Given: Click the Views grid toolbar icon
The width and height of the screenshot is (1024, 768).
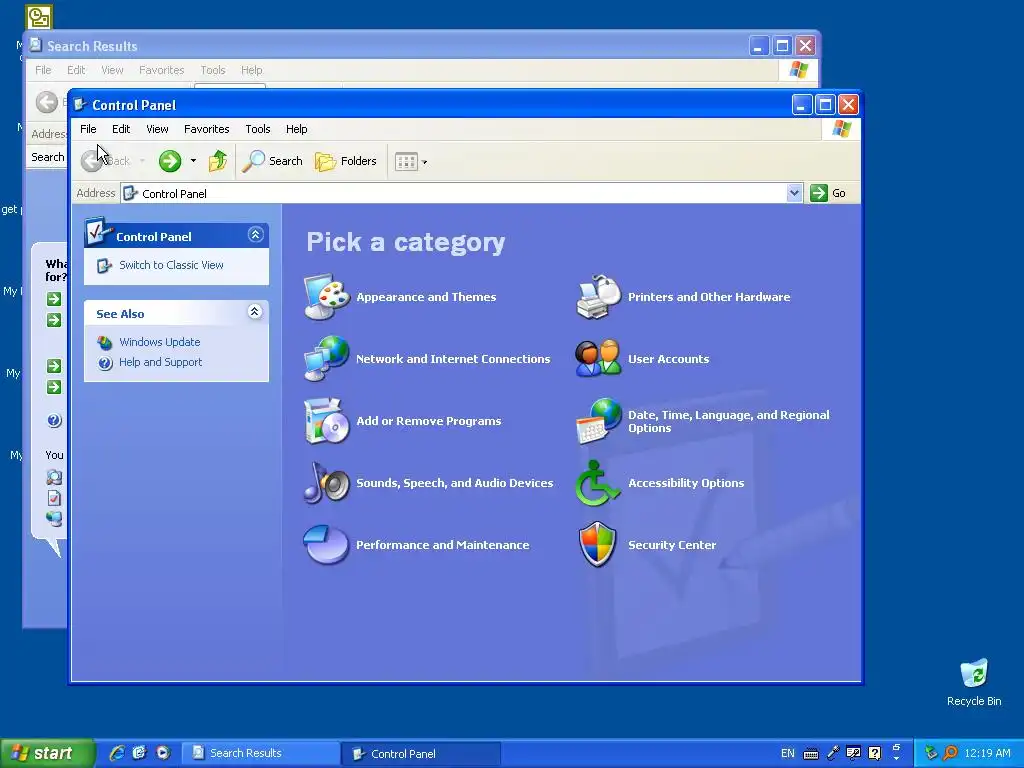Looking at the screenshot, I should click(406, 161).
